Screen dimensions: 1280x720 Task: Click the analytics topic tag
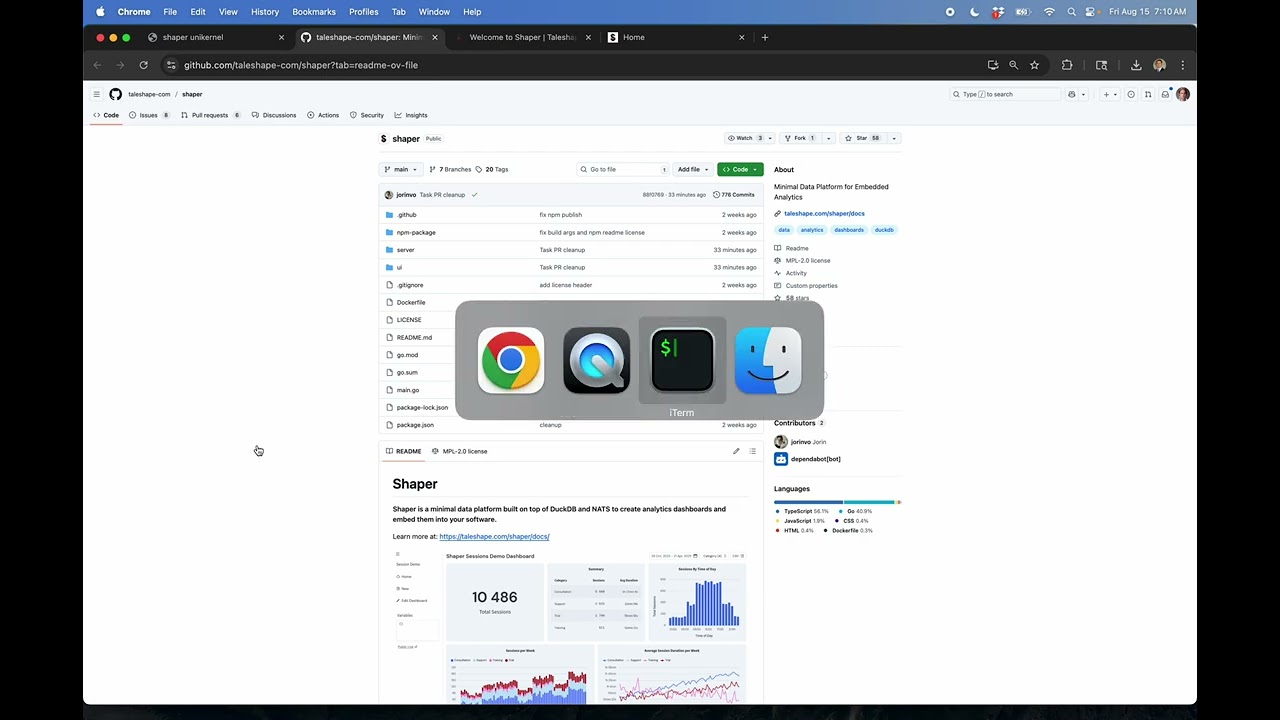pos(812,230)
